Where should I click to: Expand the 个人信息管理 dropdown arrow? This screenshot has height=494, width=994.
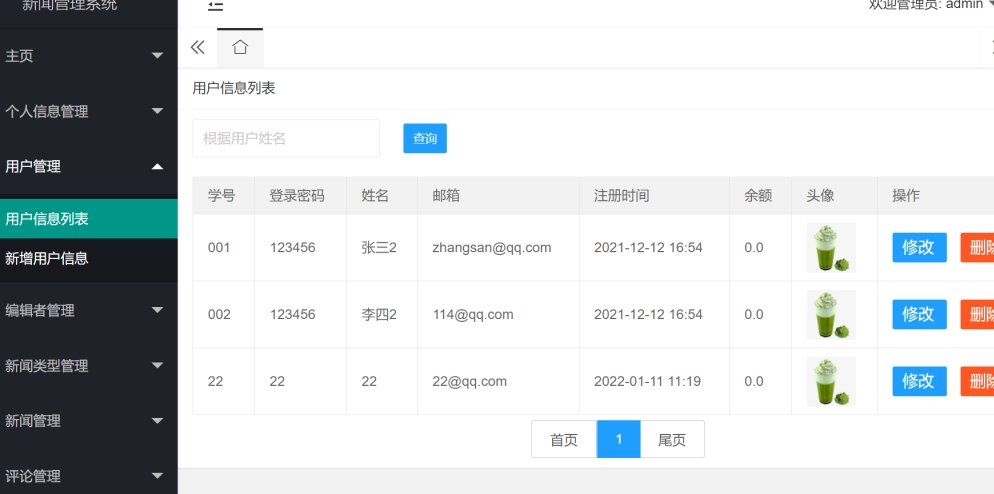click(157, 112)
